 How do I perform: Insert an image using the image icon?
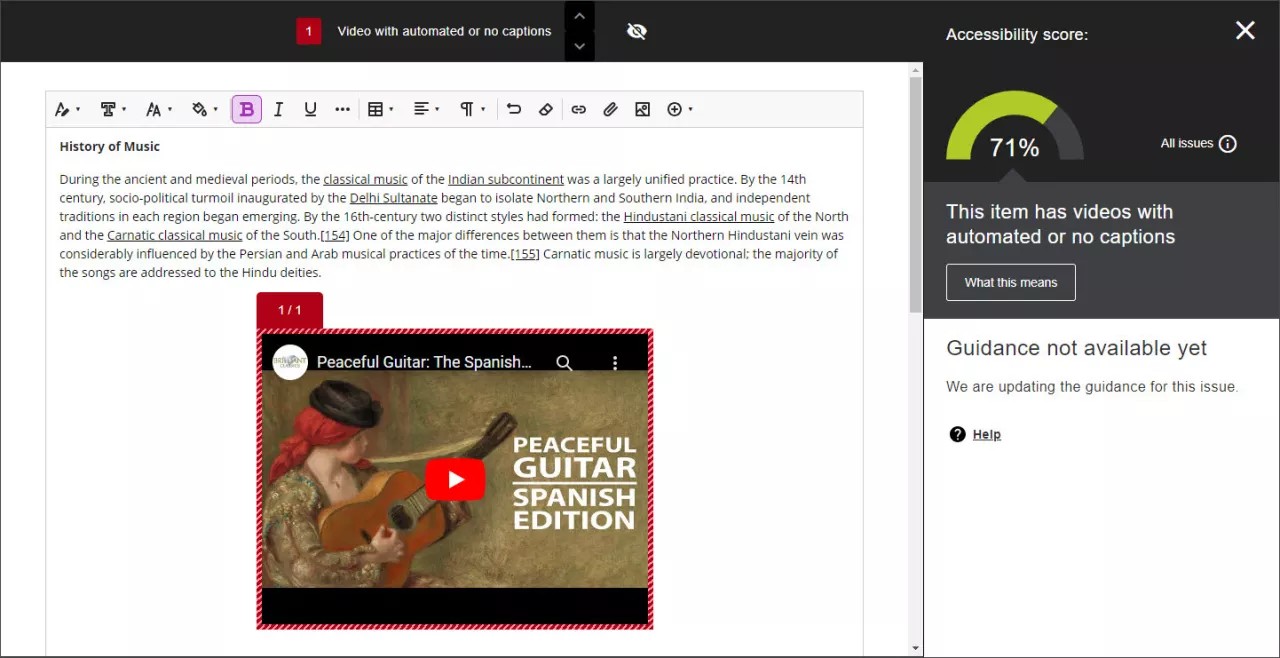coord(642,109)
